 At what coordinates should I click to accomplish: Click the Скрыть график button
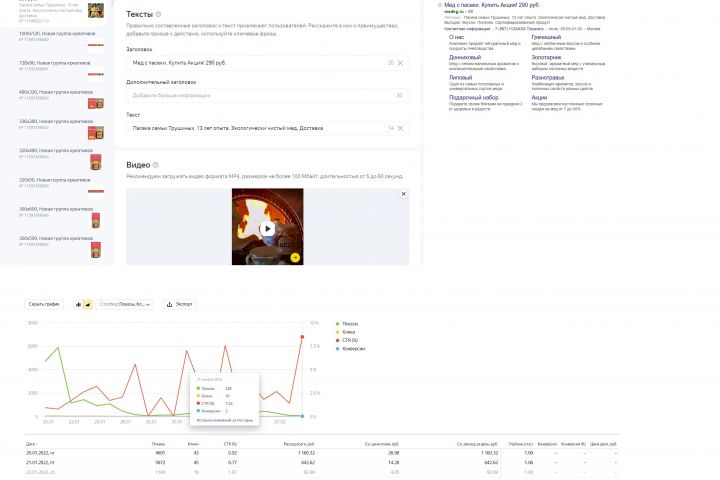(x=44, y=304)
